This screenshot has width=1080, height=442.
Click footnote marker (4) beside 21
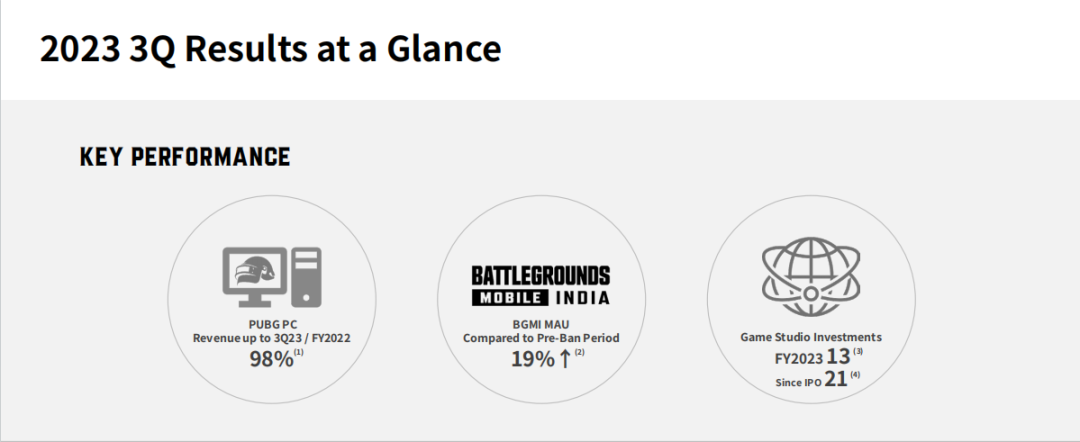pos(854,375)
